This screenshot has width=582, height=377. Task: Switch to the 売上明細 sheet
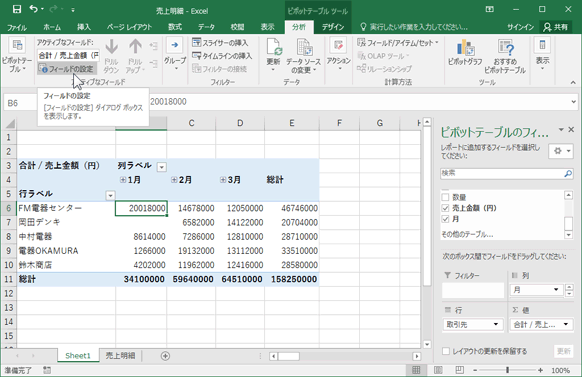point(120,355)
